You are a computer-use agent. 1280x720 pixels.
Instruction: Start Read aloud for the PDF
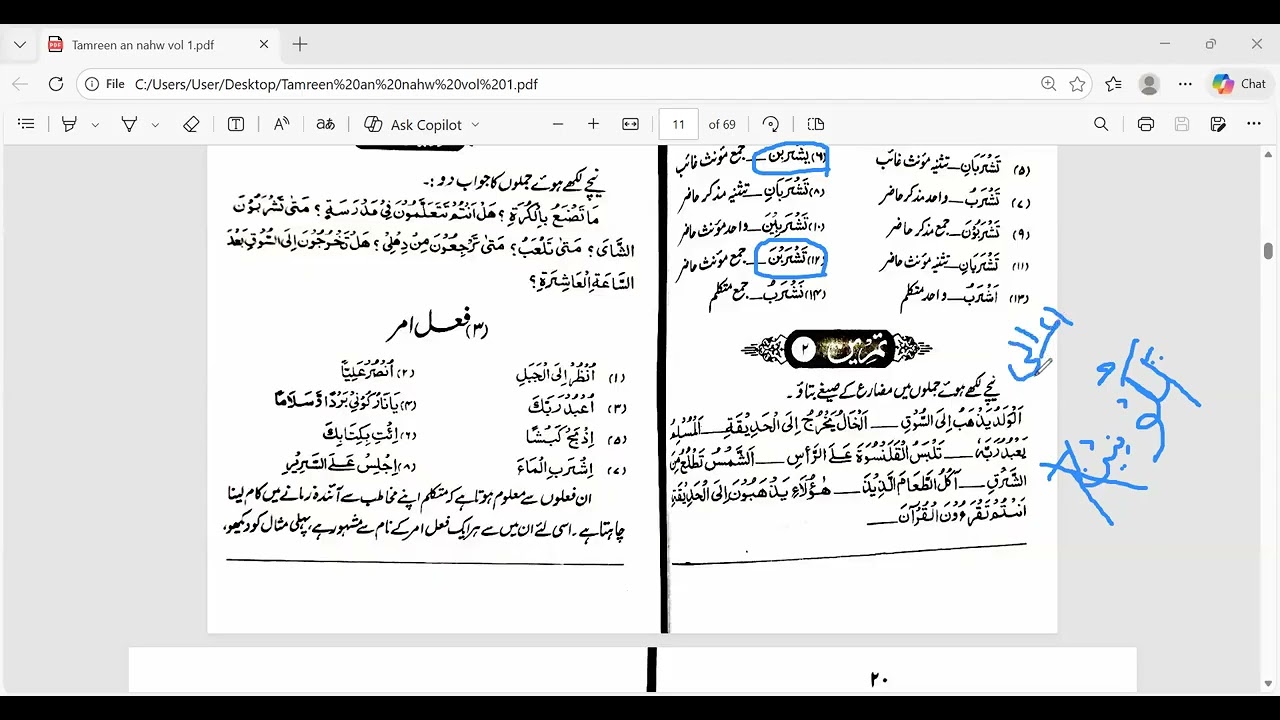pos(281,124)
